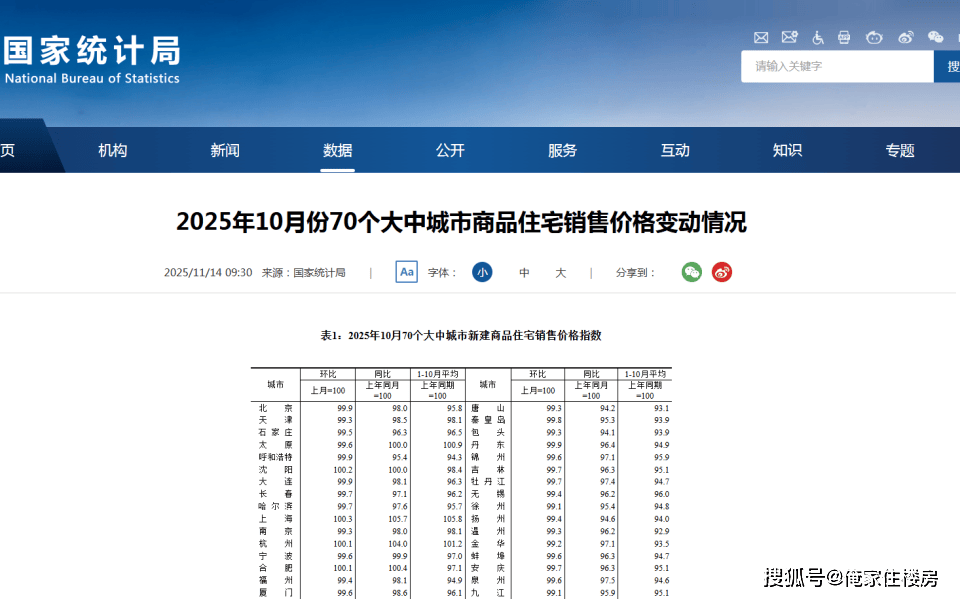This screenshot has height=599, width=960.
Task: Click the WeChat icon in the header
Action: [x=935, y=37]
